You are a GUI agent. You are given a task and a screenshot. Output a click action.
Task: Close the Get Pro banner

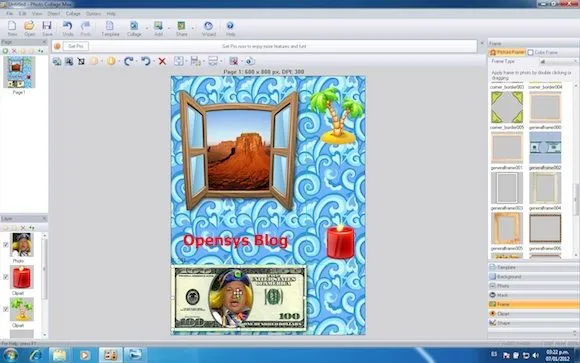[482, 43]
